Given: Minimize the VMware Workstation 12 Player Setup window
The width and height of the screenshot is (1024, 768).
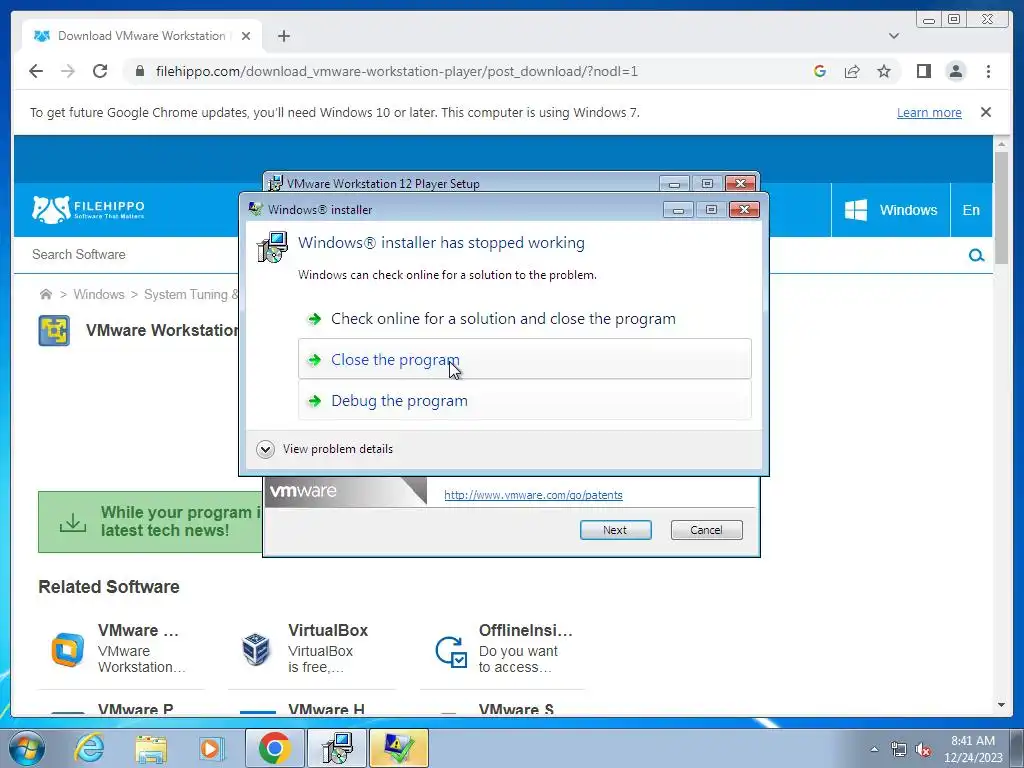Looking at the screenshot, I should click(x=674, y=184).
